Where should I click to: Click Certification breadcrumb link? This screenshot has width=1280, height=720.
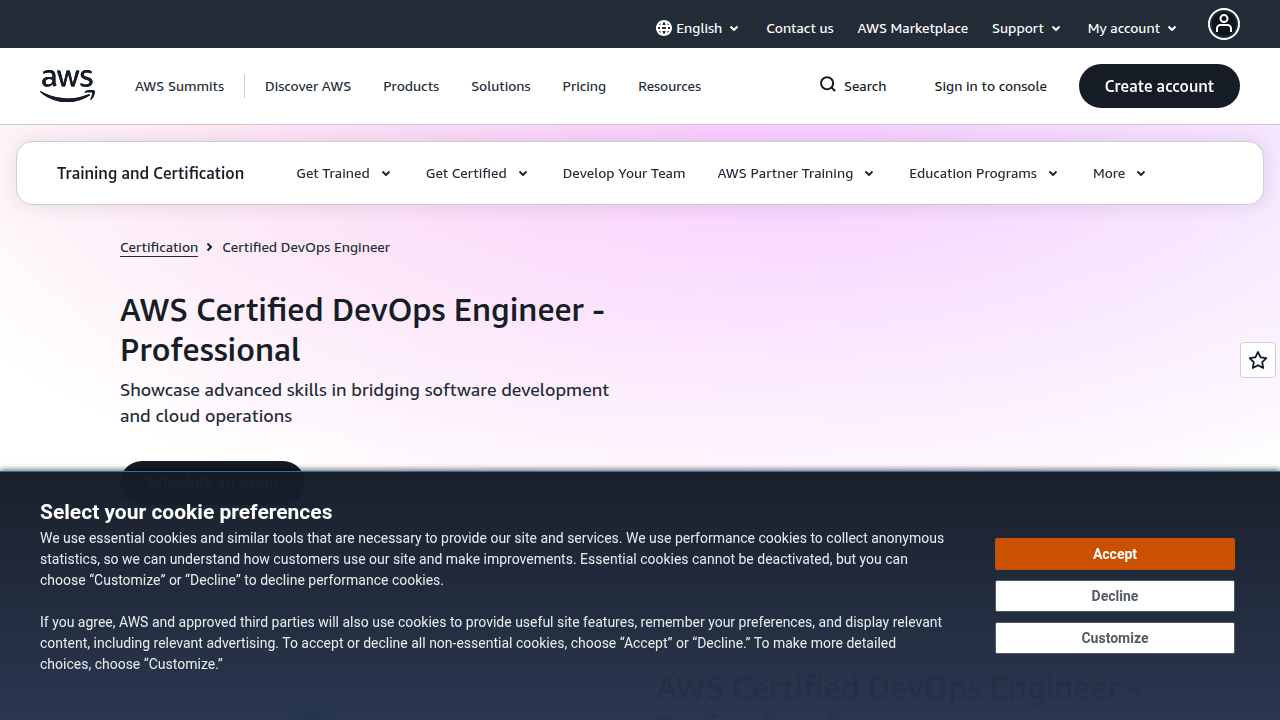[159, 247]
